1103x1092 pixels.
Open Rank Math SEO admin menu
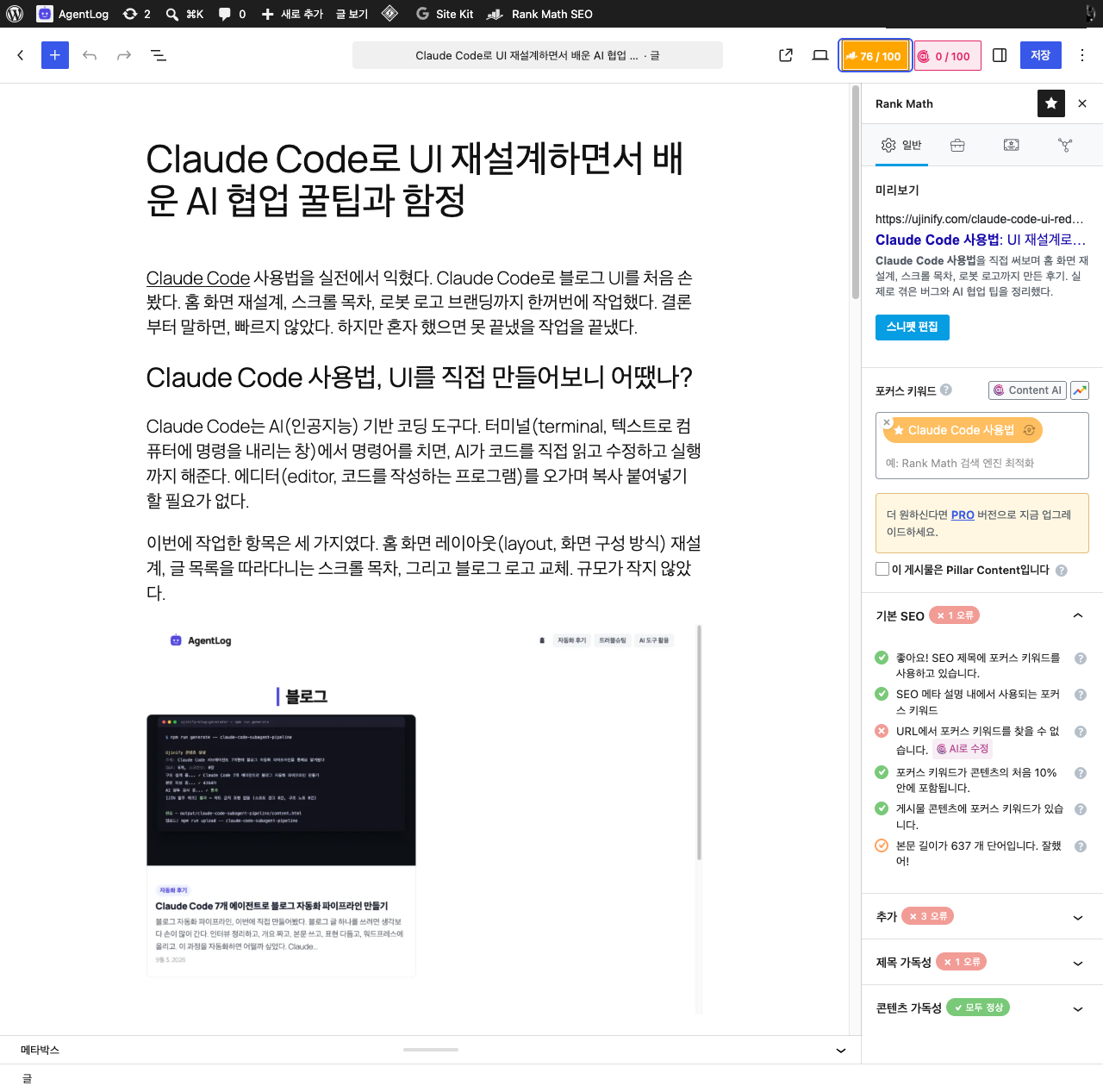[539, 14]
